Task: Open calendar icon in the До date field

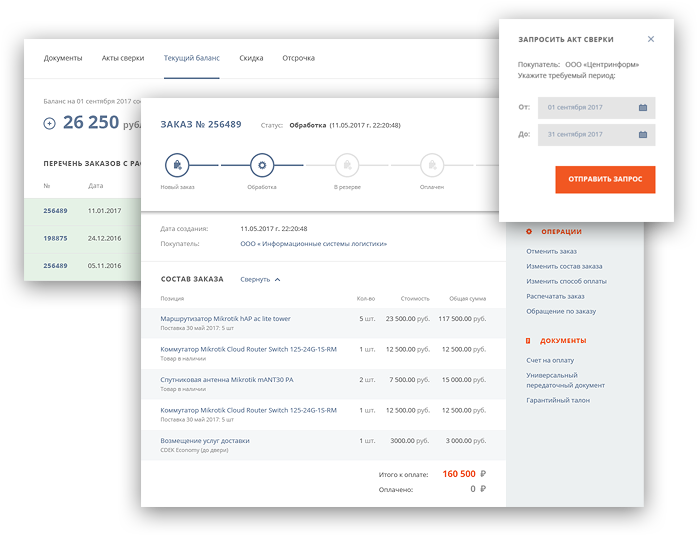Action: (x=643, y=135)
